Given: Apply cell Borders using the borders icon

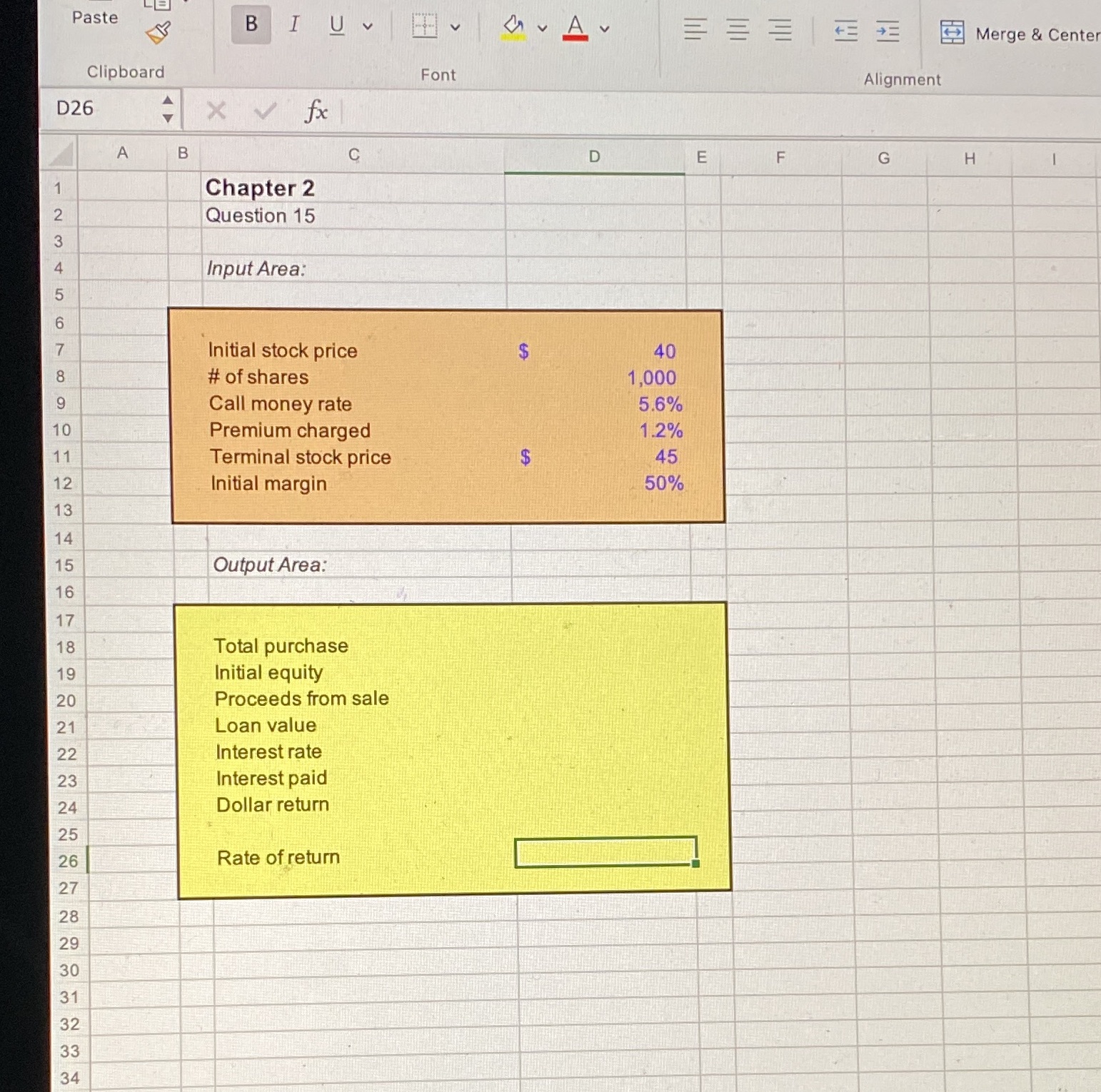Looking at the screenshot, I should 425,26.
